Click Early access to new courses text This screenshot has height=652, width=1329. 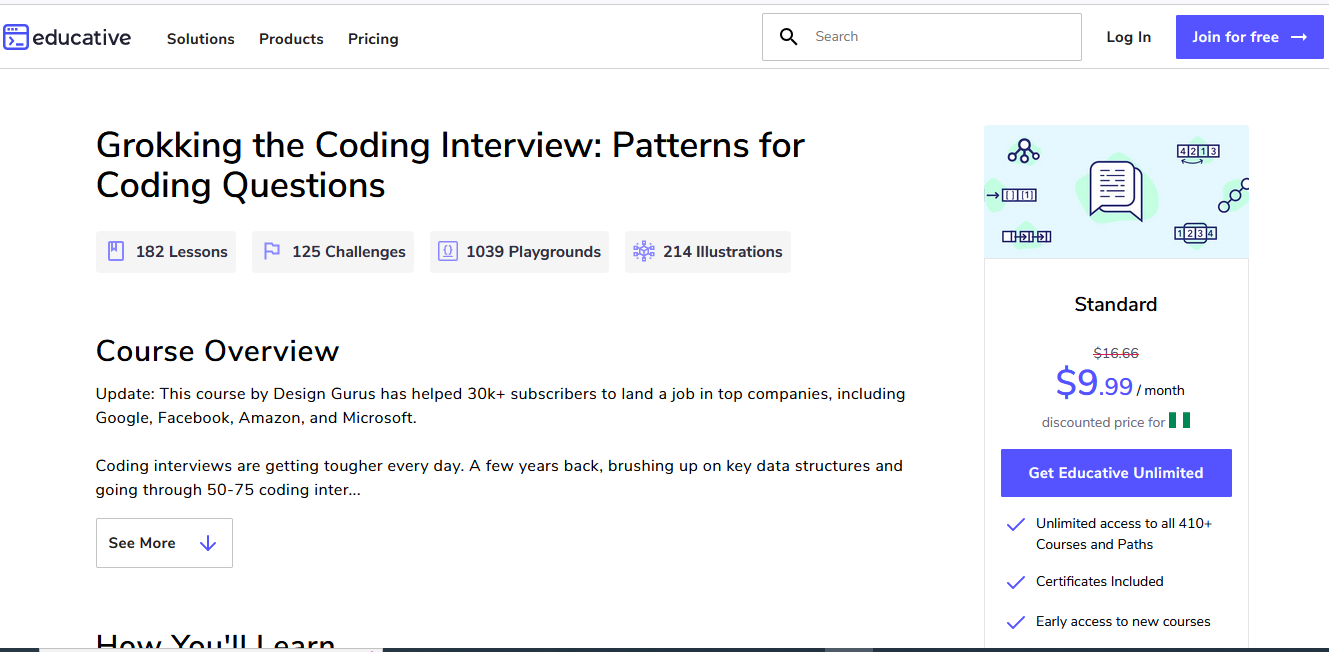(x=1123, y=622)
